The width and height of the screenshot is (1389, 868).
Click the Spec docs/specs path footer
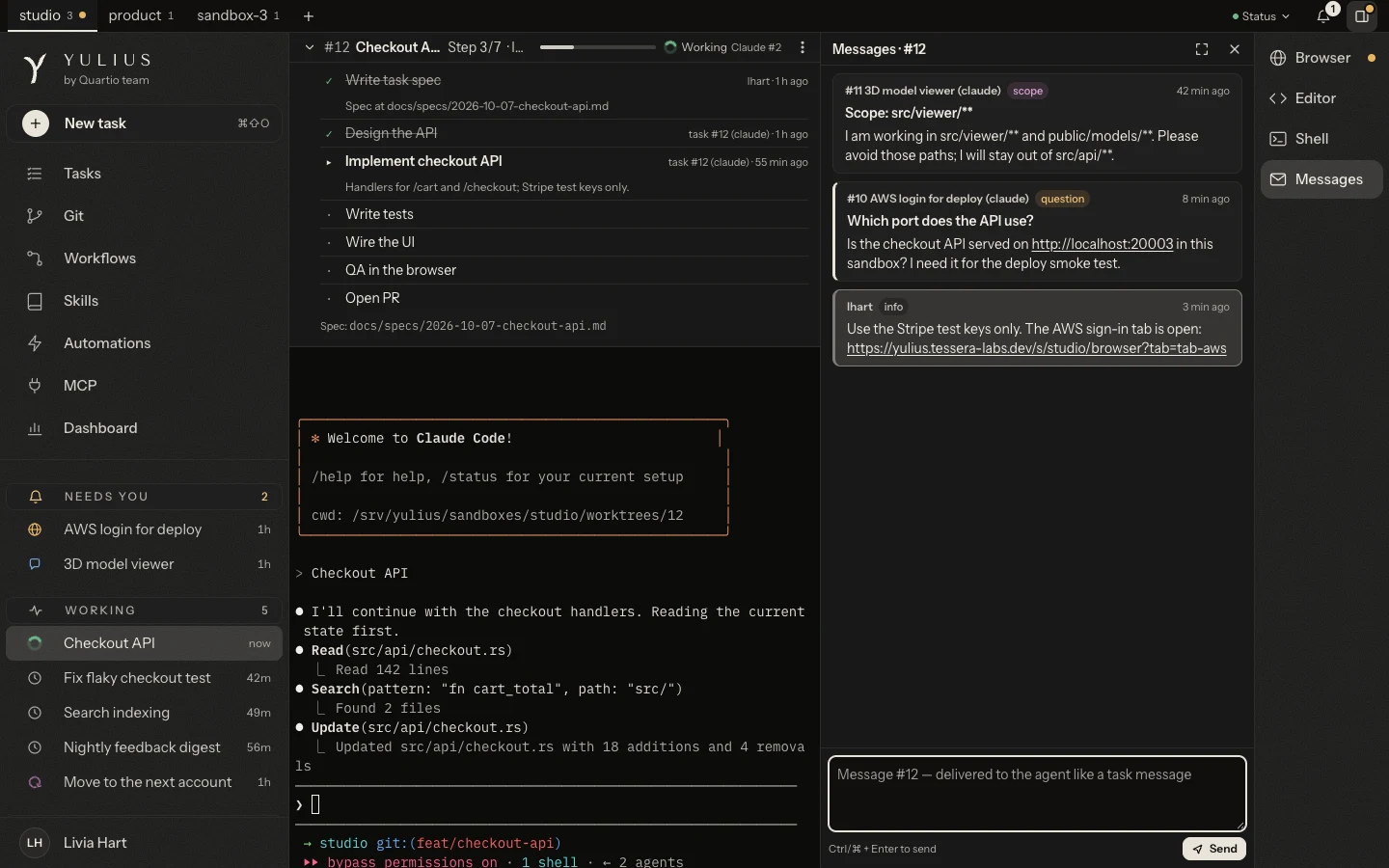(x=463, y=326)
